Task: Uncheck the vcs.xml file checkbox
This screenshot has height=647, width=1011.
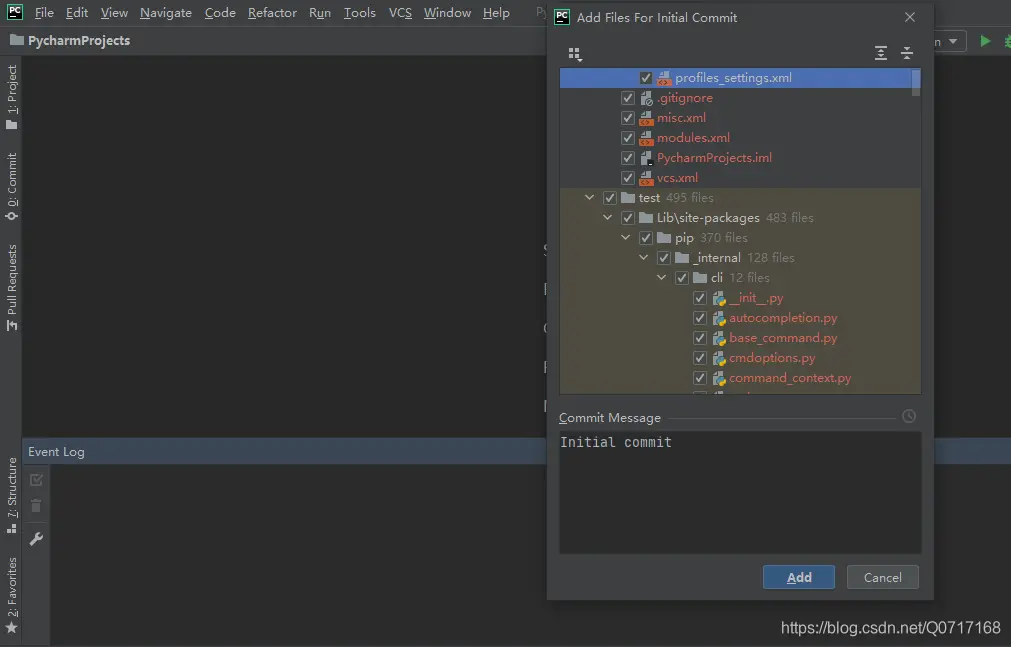Action: [x=628, y=178]
